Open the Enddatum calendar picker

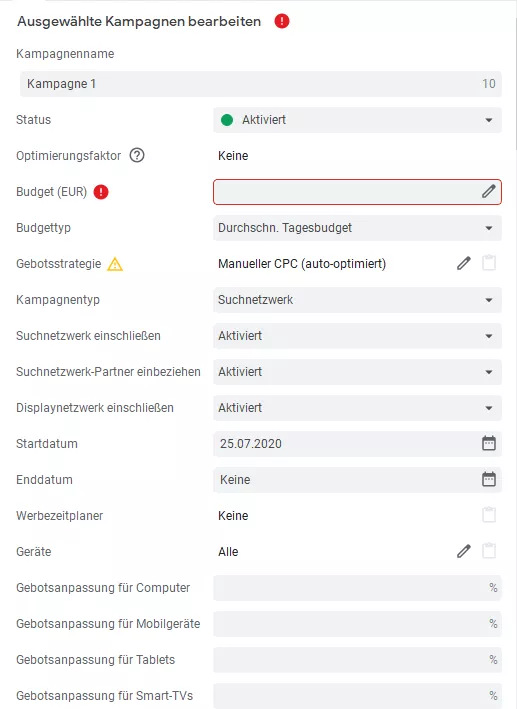click(x=489, y=479)
